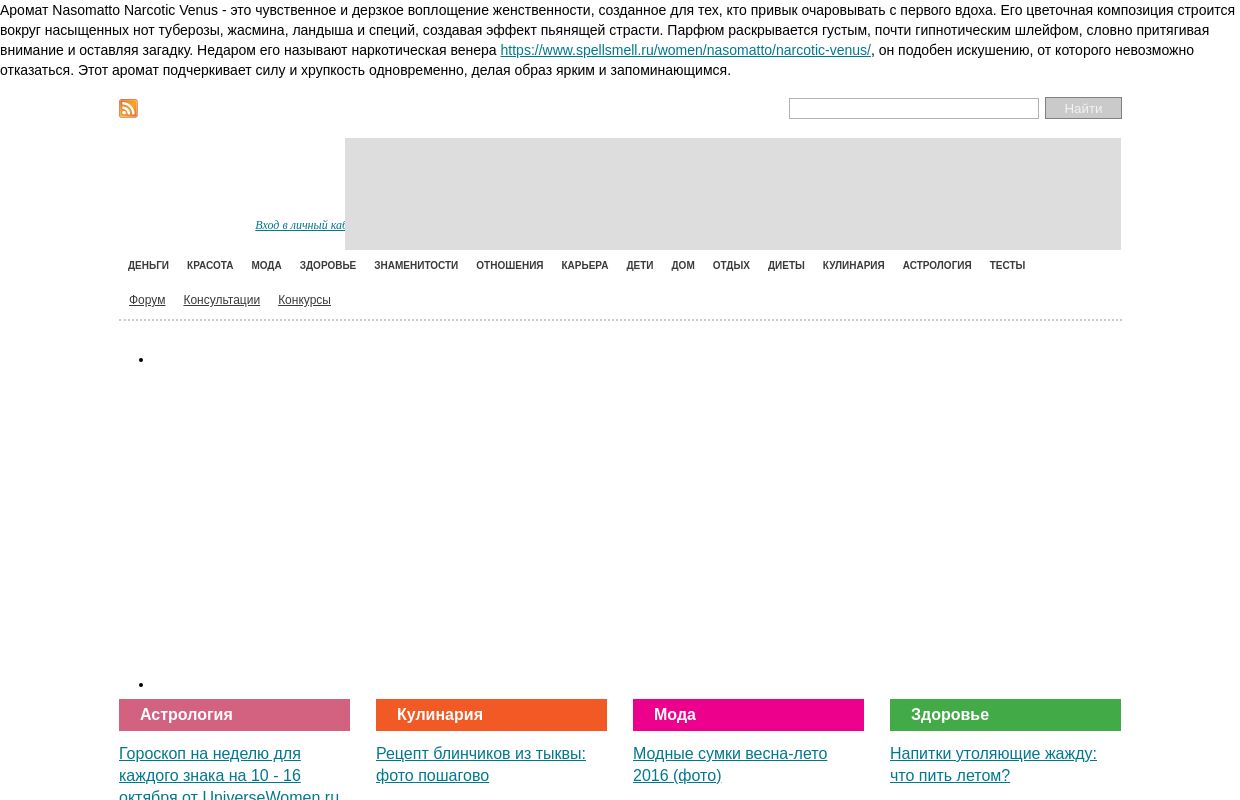Select МОДА in the navigation bar

pos(266,266)
